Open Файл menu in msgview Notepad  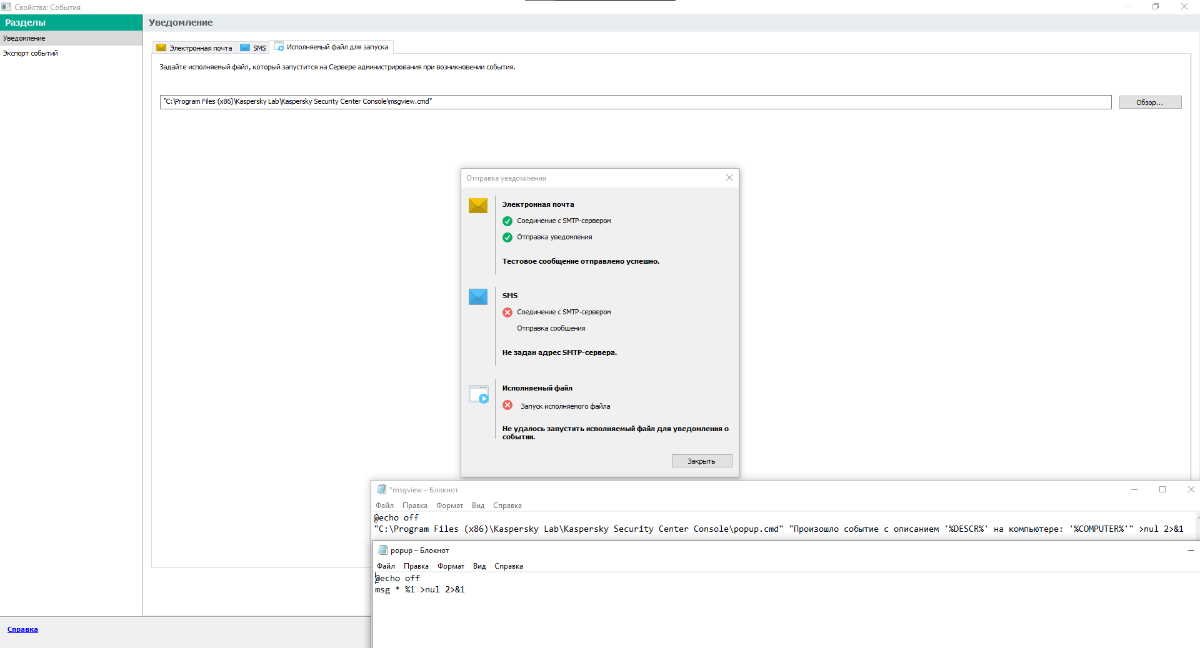point(384,506)
